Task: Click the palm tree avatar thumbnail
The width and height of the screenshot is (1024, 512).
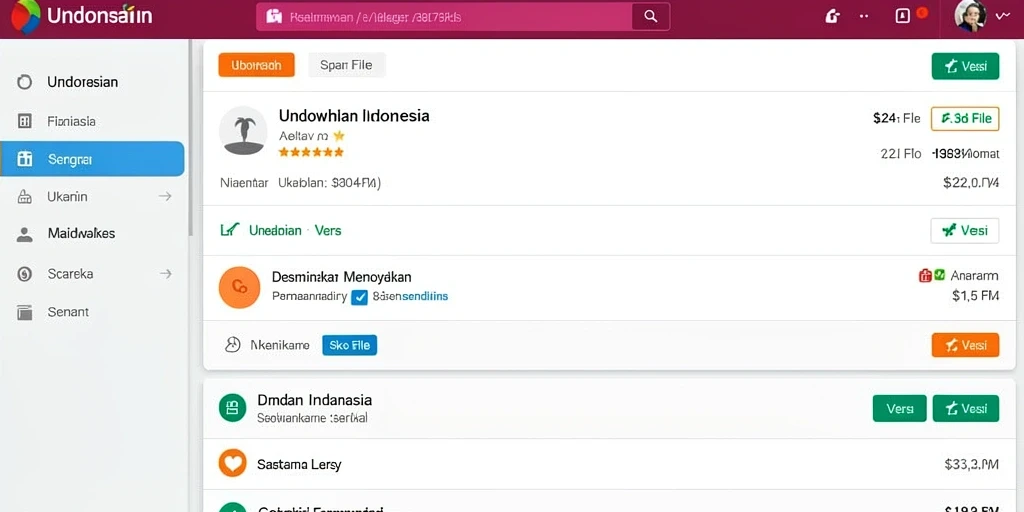Action: tap(243, 131)
